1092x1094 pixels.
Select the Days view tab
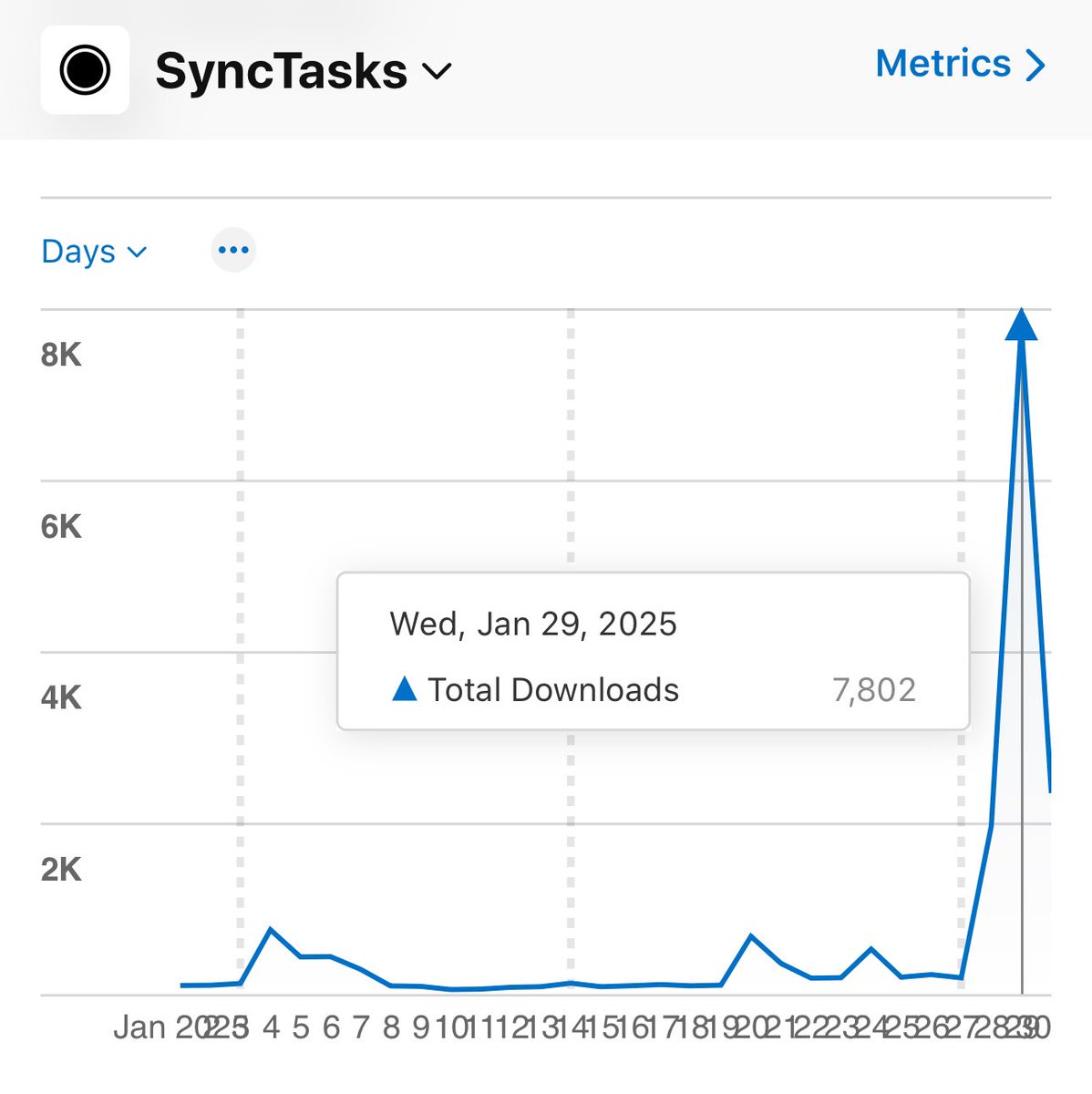(x=77, y=252)
